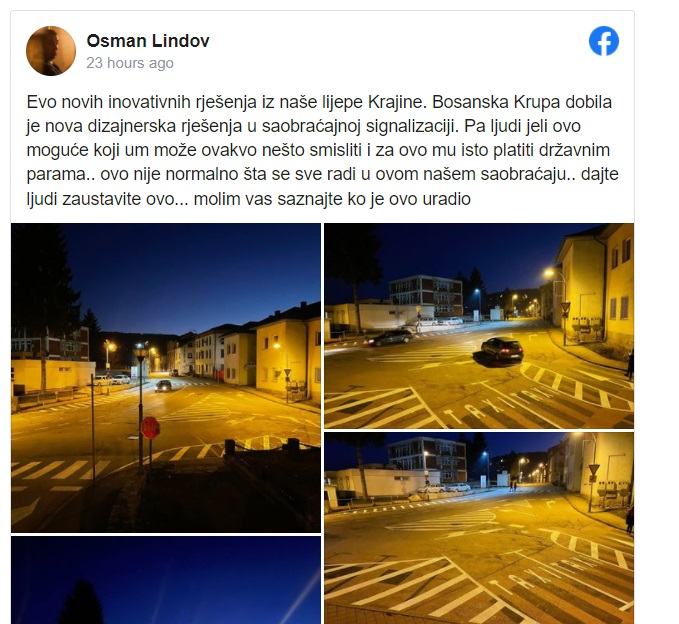Click the closing sentence "molim vas saznajte"
The height and width of the screenshot is (624, 679).
(x=332, y=199)
